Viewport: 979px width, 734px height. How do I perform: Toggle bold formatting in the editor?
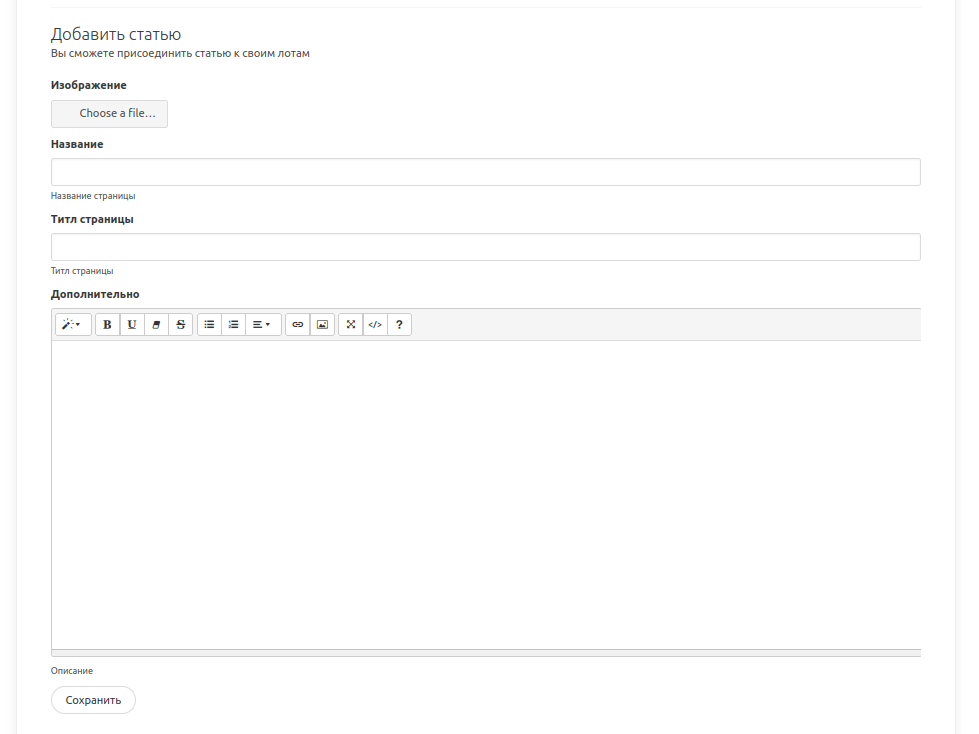(x=107, y=325)
